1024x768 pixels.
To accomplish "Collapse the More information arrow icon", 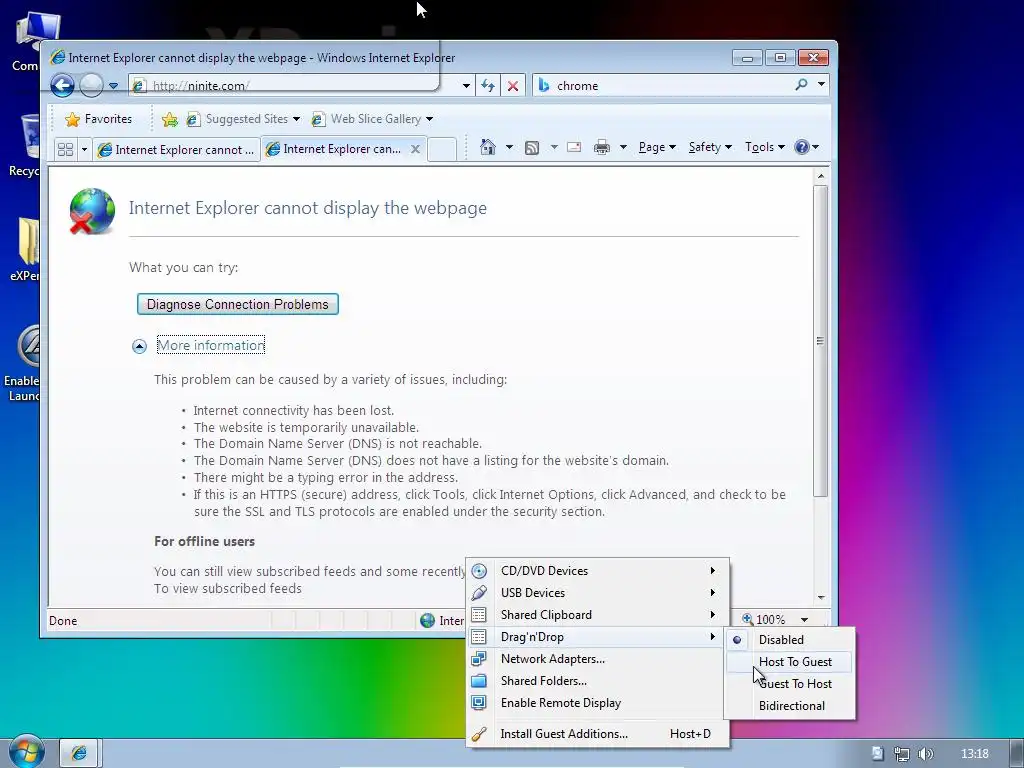I will [x=139, y=345].
